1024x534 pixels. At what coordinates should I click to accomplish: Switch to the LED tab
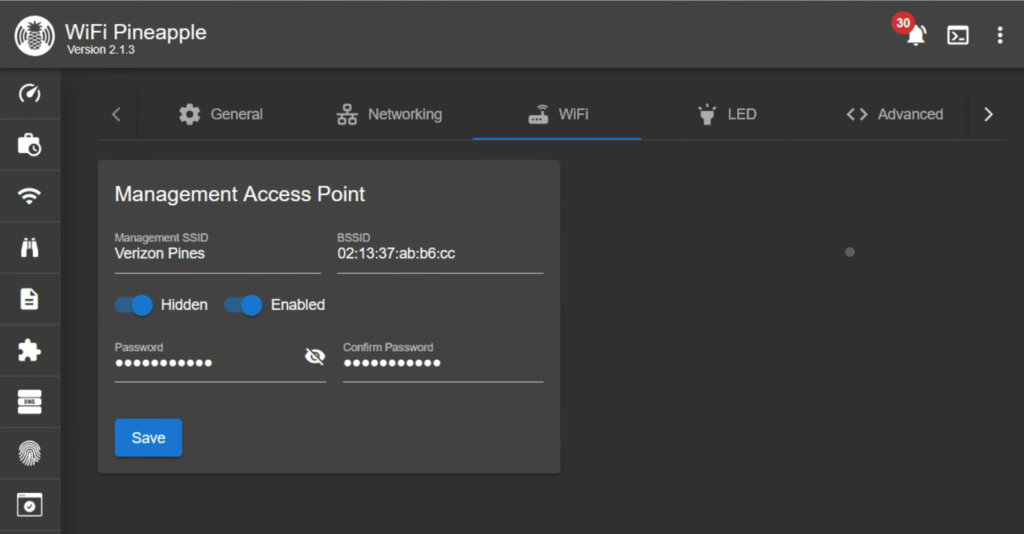point(727,114)
